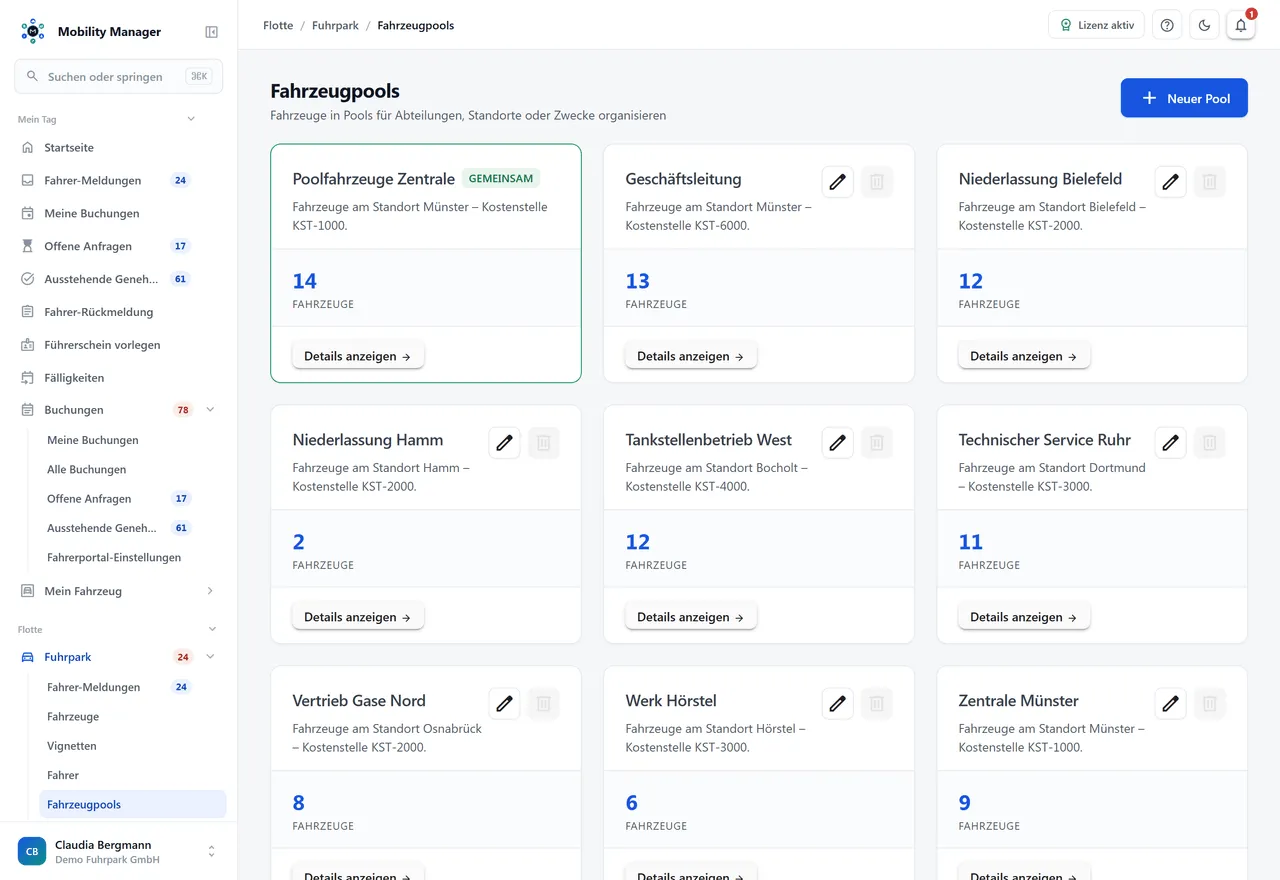Edit the Niederlassung Bielefeld pool
The width and height of the screenshot is (1280, 880).
1171,182
